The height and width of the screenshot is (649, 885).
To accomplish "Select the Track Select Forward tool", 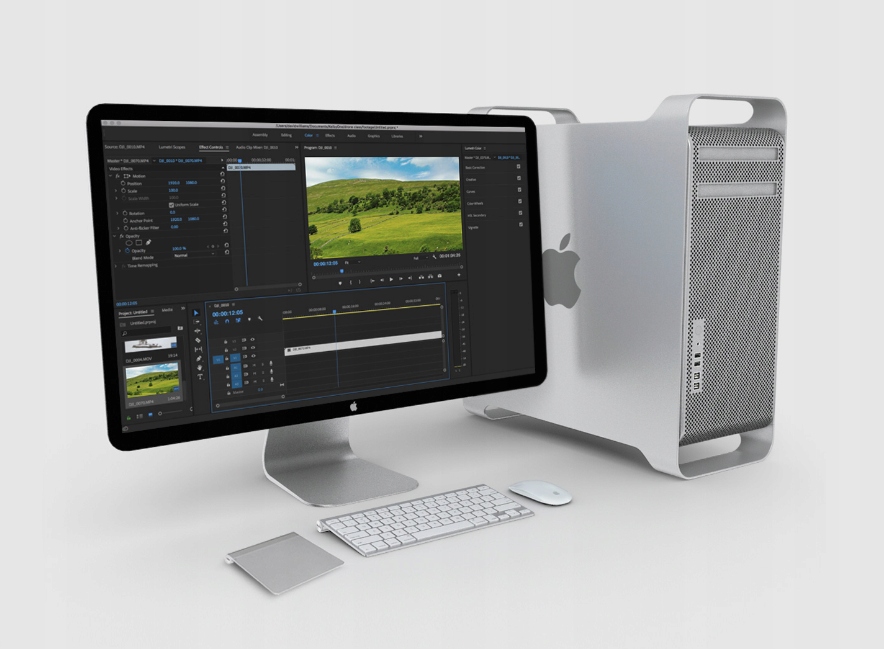I will pos(197,322).
